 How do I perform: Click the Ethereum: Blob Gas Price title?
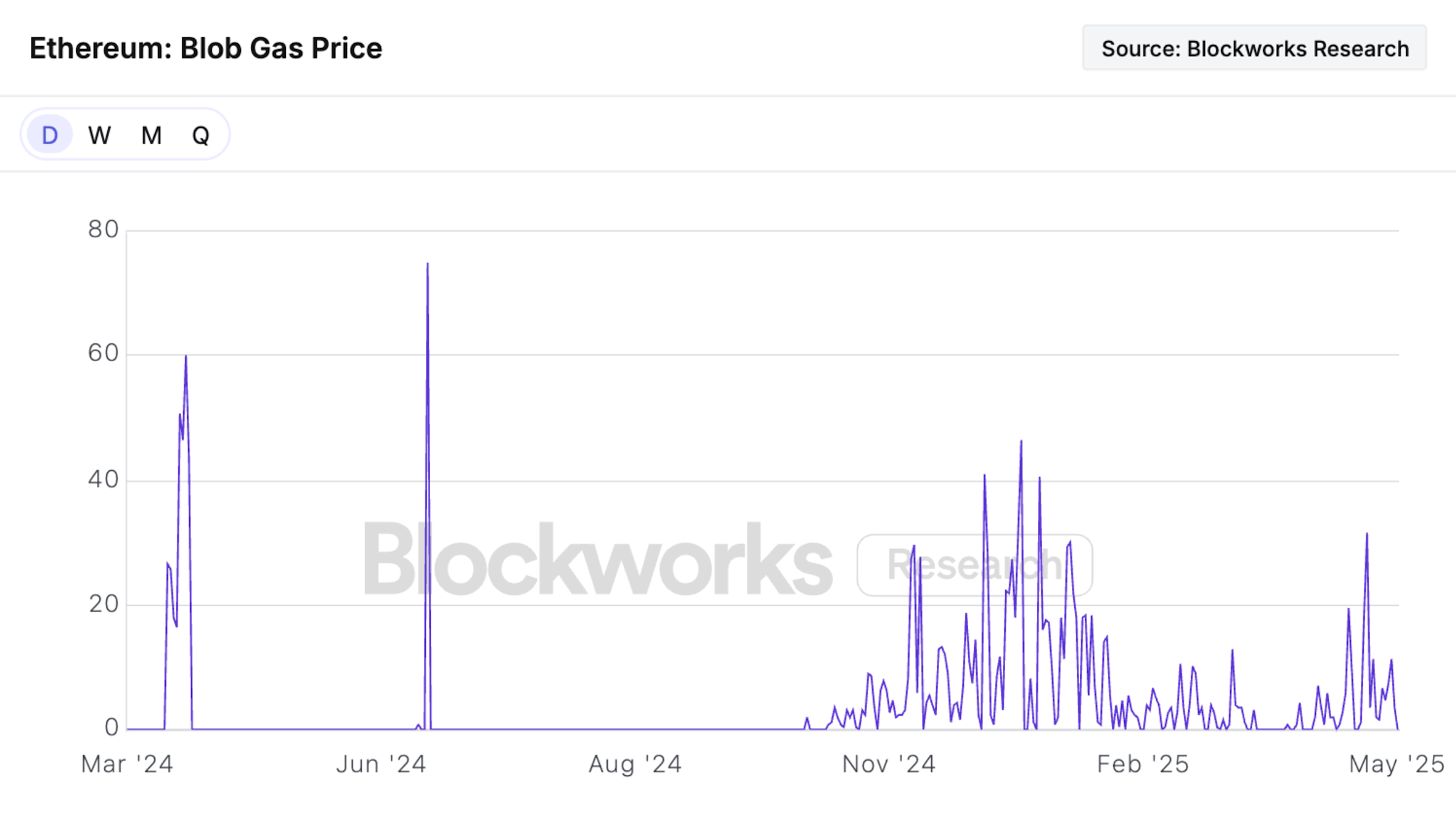206,49
